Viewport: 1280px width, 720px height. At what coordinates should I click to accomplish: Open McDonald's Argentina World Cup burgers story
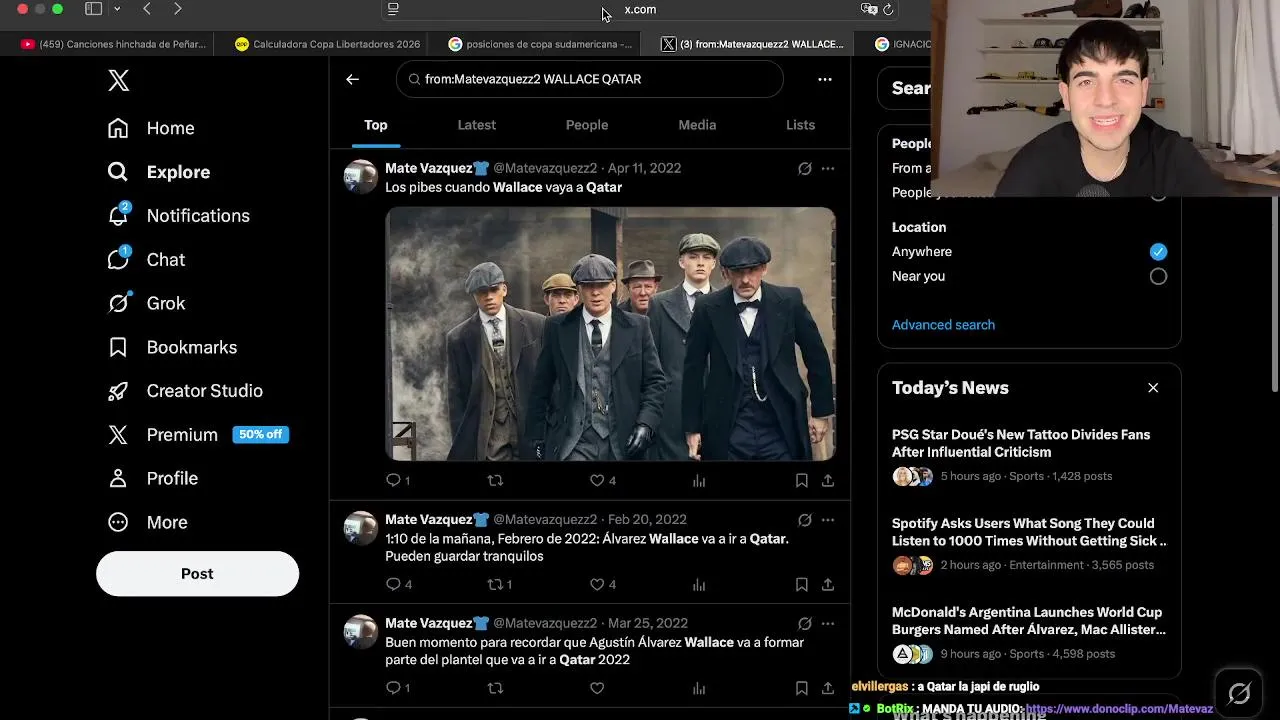click(1029, 633)
